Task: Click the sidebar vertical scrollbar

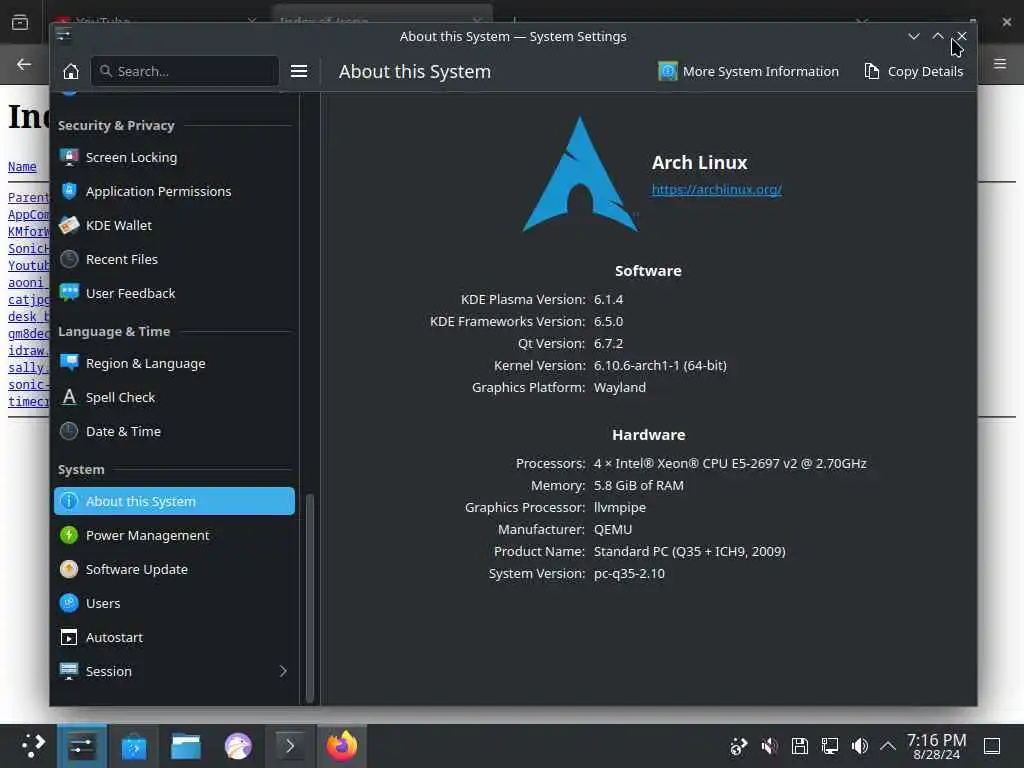Action: (x=310, y=598)
